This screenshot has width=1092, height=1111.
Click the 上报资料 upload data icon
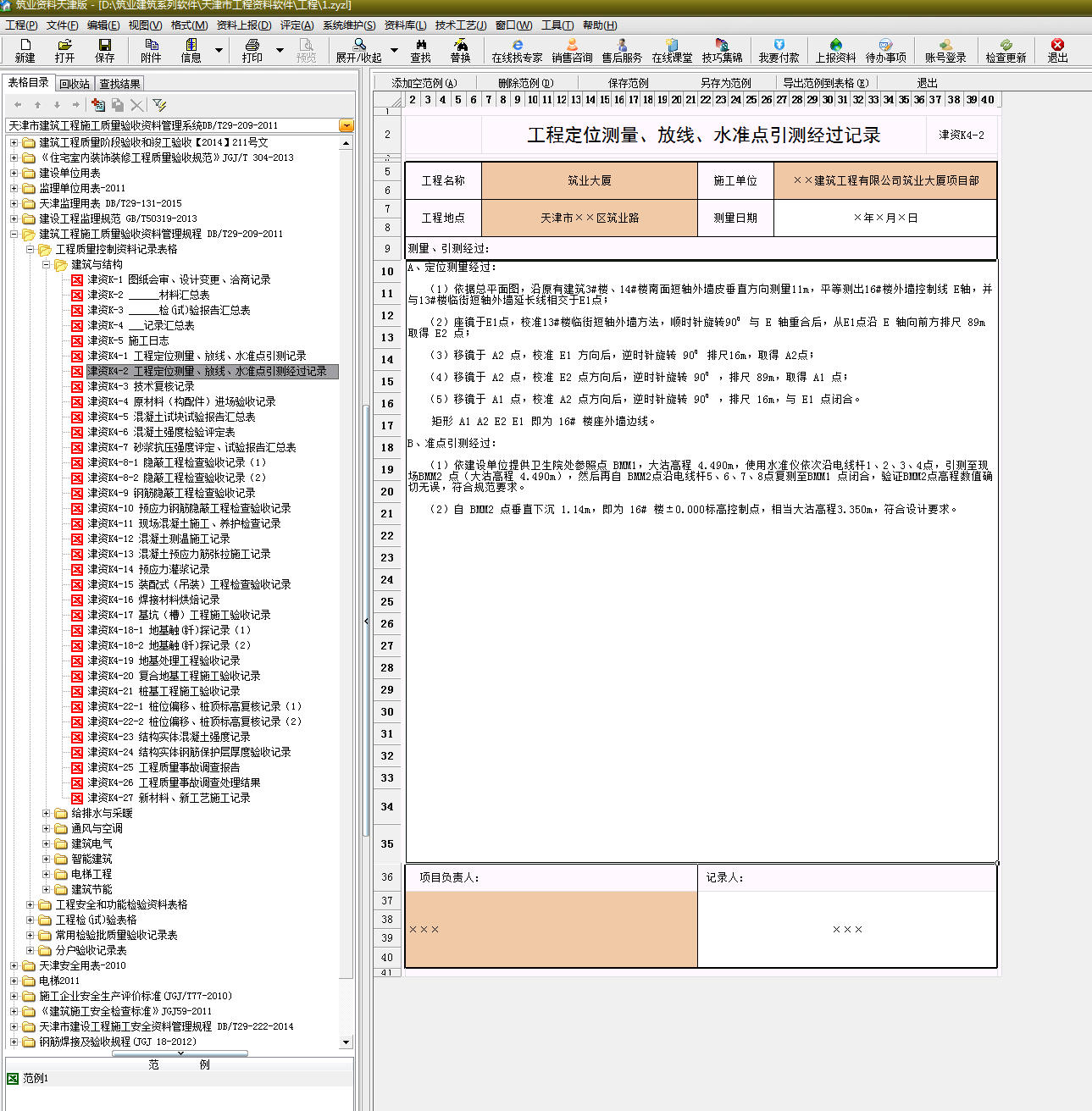(835, 50)
